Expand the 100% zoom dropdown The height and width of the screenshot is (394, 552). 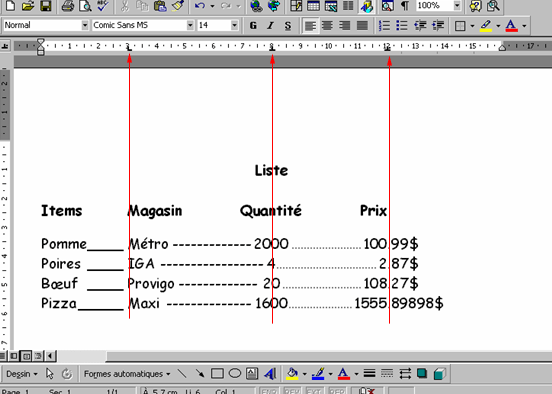457,5
